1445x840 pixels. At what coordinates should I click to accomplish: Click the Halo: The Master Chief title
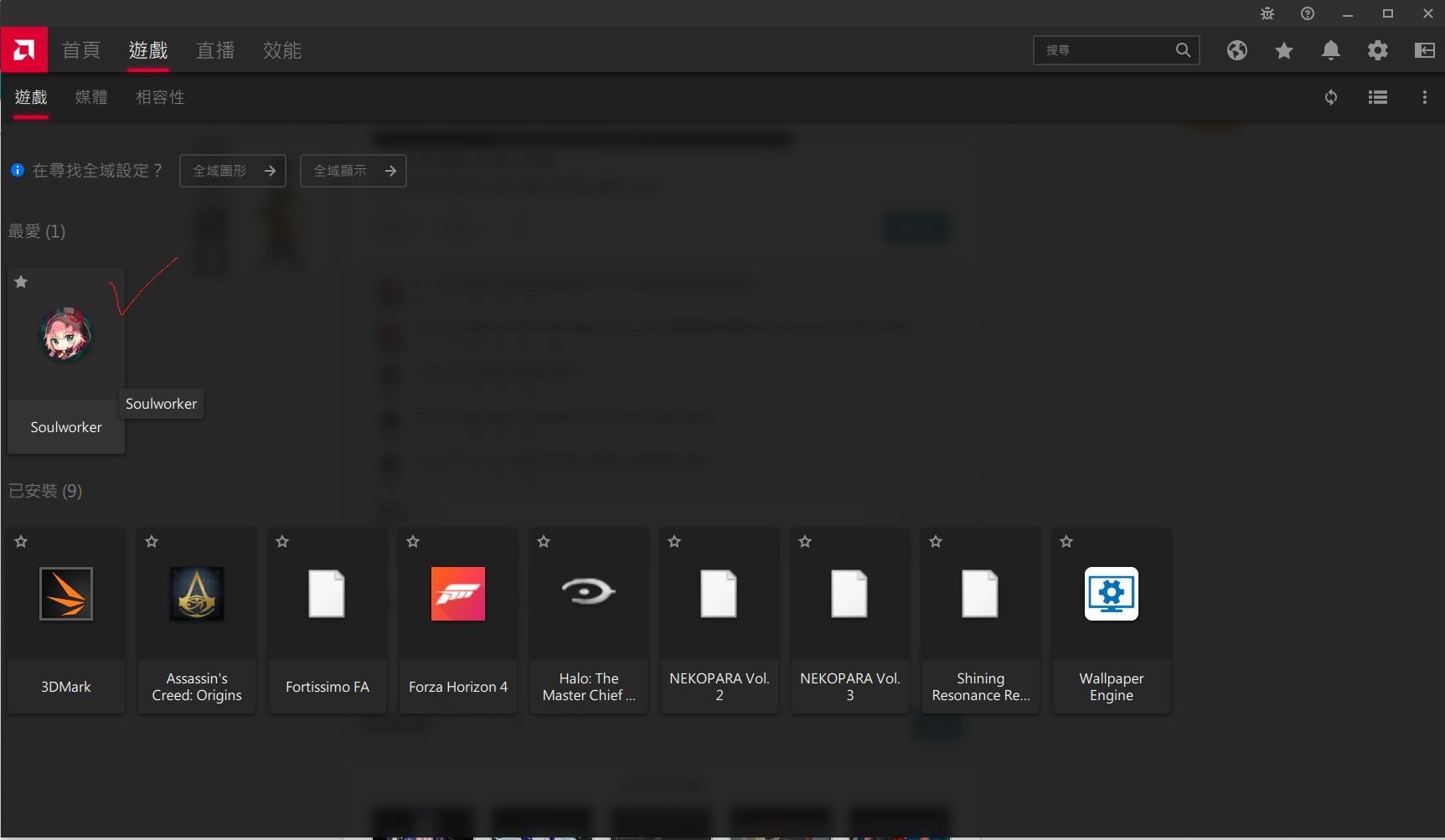click(x=589, y=687)
